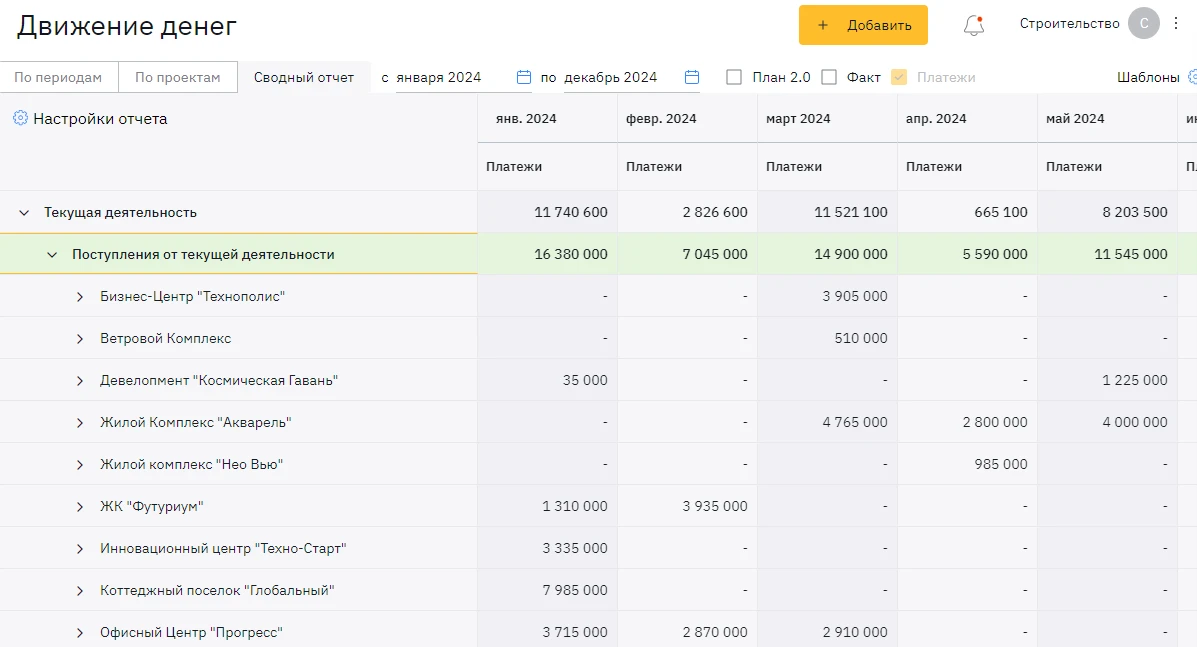Click the 4 000 000 Акварель May cell
The width and height of the screenshot is (1197, 647).
pyautogui.click(x=1107, y=422)
